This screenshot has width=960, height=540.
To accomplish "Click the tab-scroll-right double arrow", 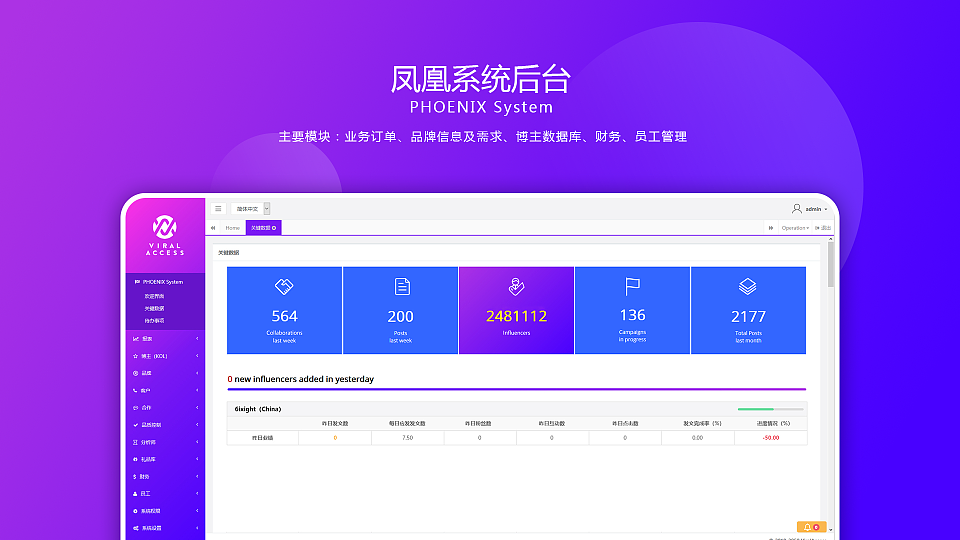I will pos(771,228).
